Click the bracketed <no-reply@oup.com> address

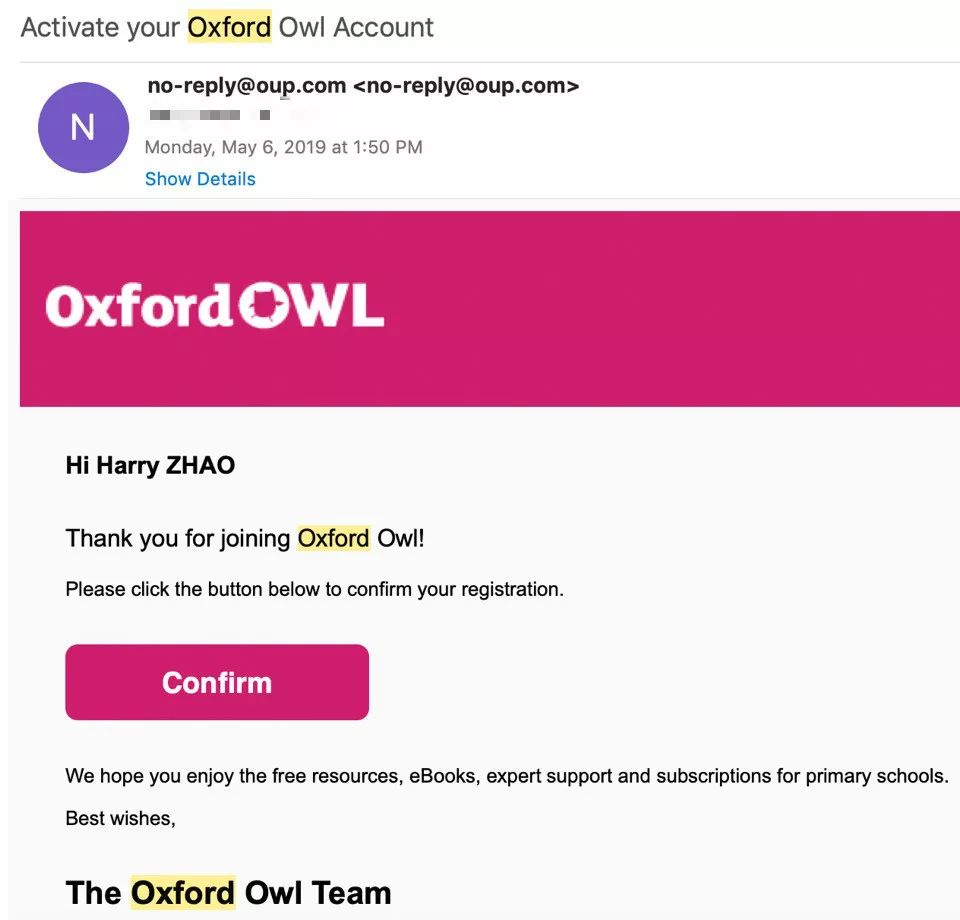(x=466, y=86)
